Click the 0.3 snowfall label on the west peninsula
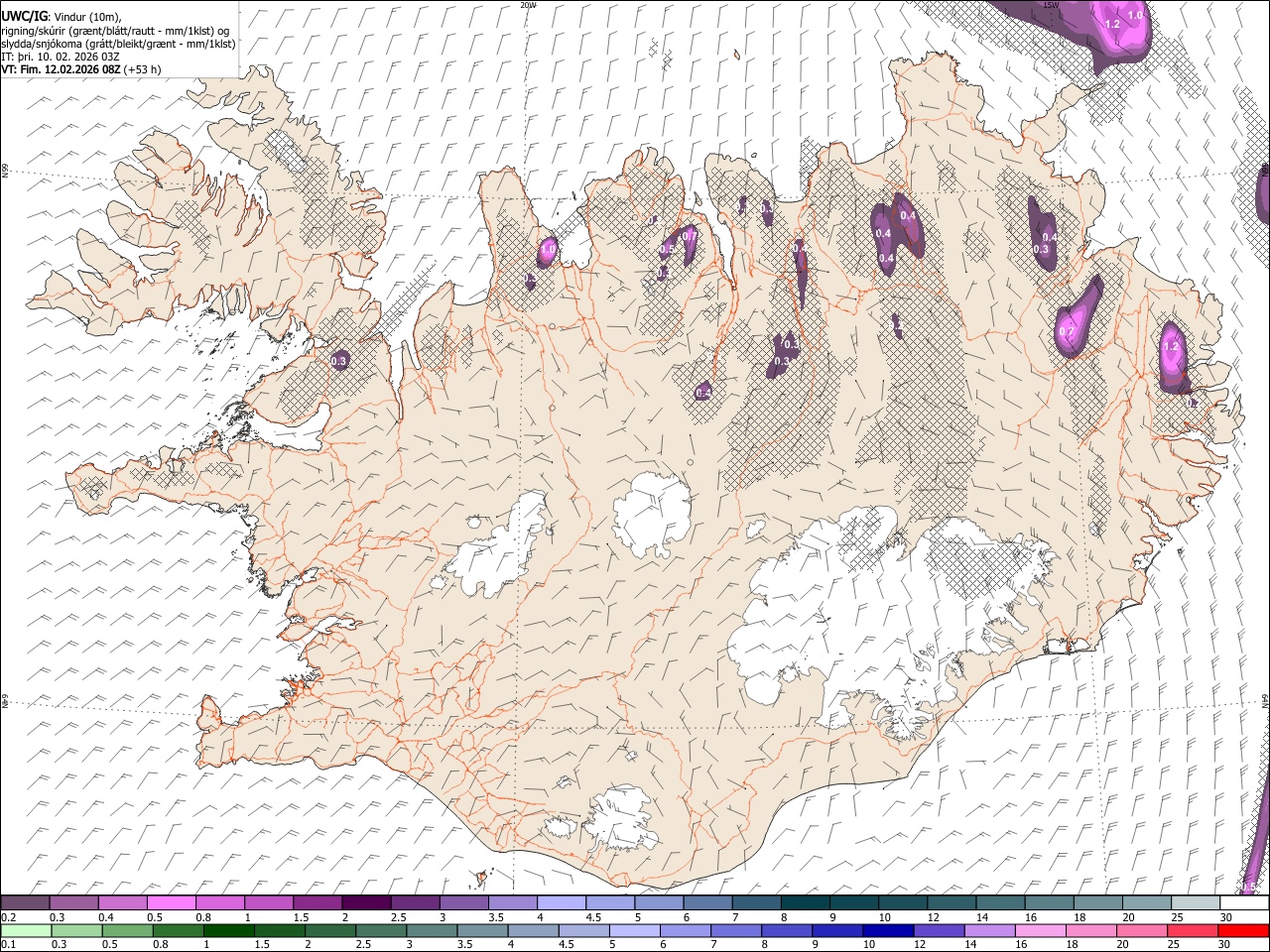The image size is (1270, 952). [x=339, y=362]
